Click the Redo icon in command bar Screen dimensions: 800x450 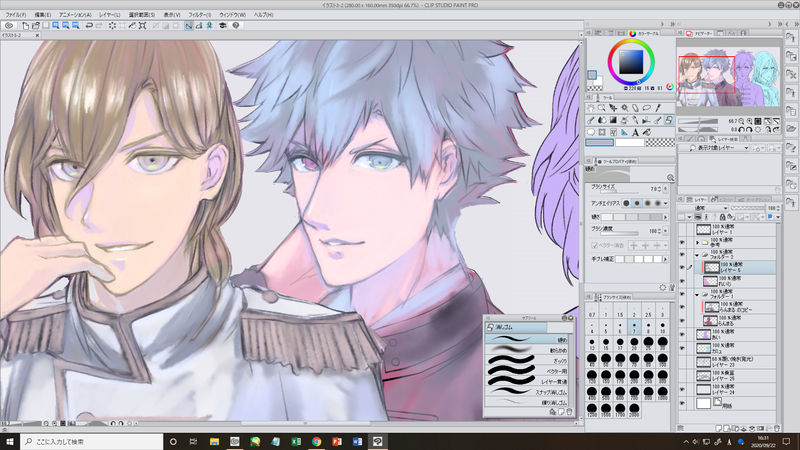click(99, 26)
